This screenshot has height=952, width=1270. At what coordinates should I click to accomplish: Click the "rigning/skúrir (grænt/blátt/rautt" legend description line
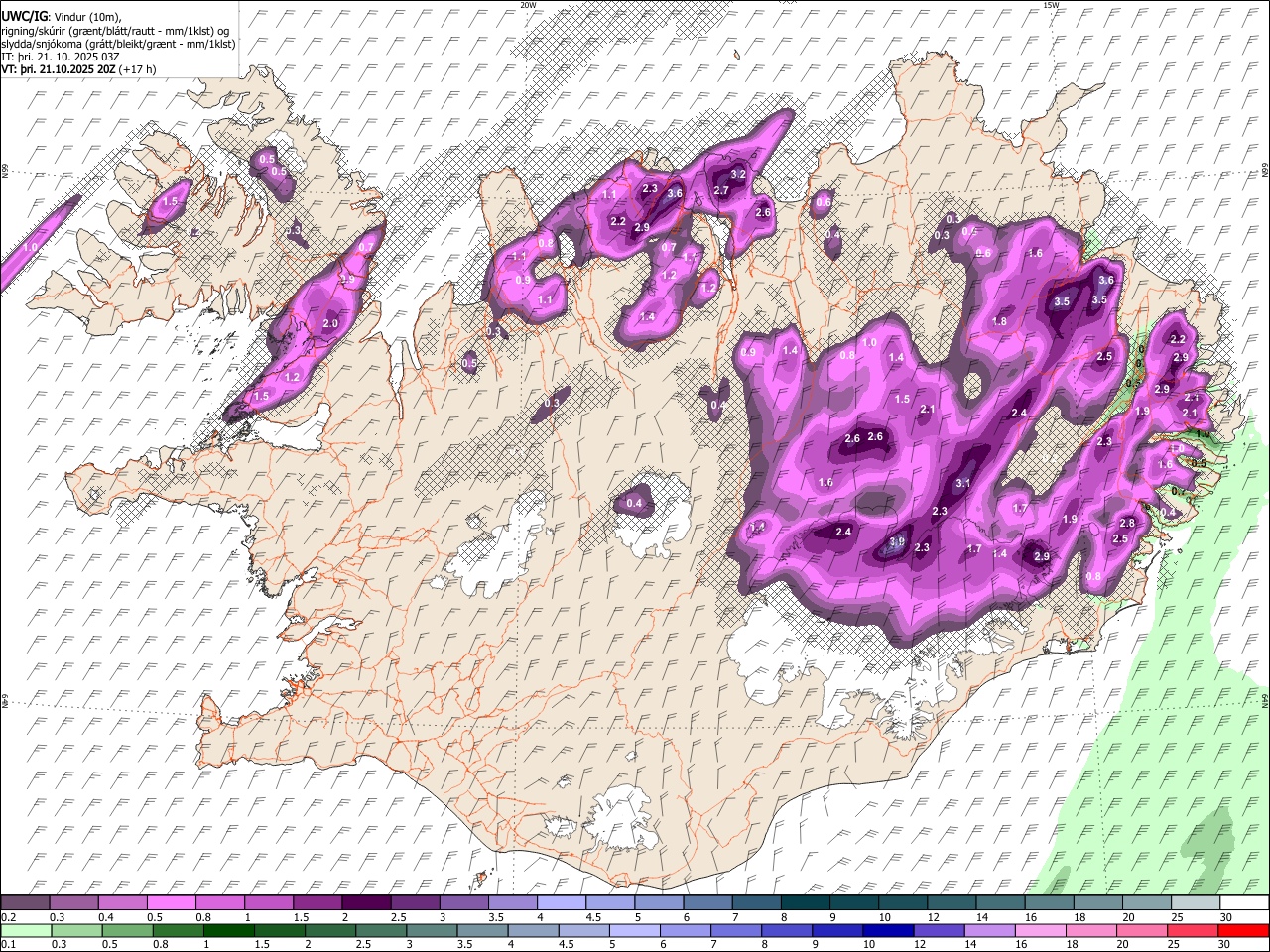click(x=115, y=31)
